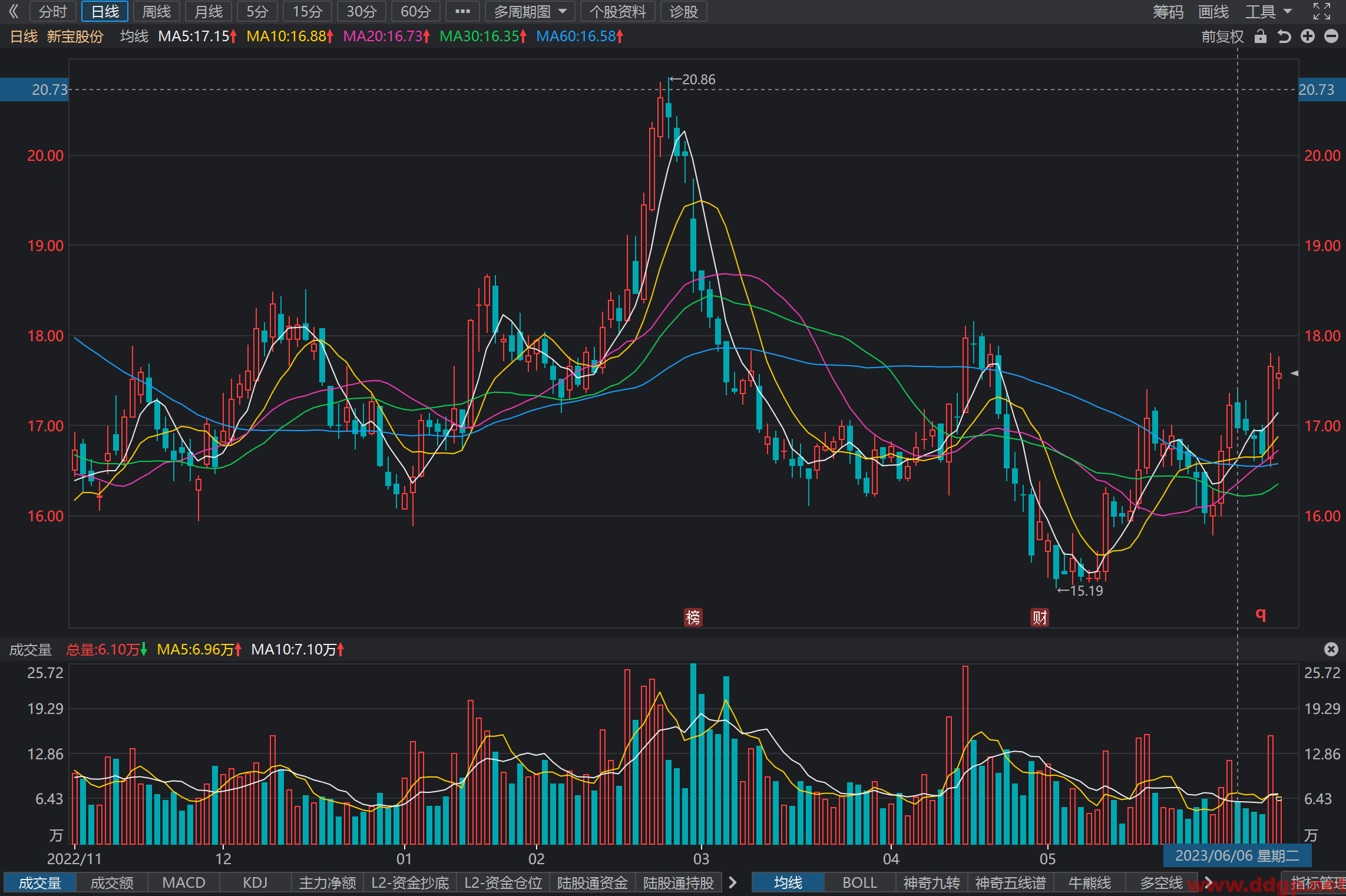The image size is (1346, 896).
Task: Toggle the 前复权 price adjustment setting
Action: (1222, 37)
